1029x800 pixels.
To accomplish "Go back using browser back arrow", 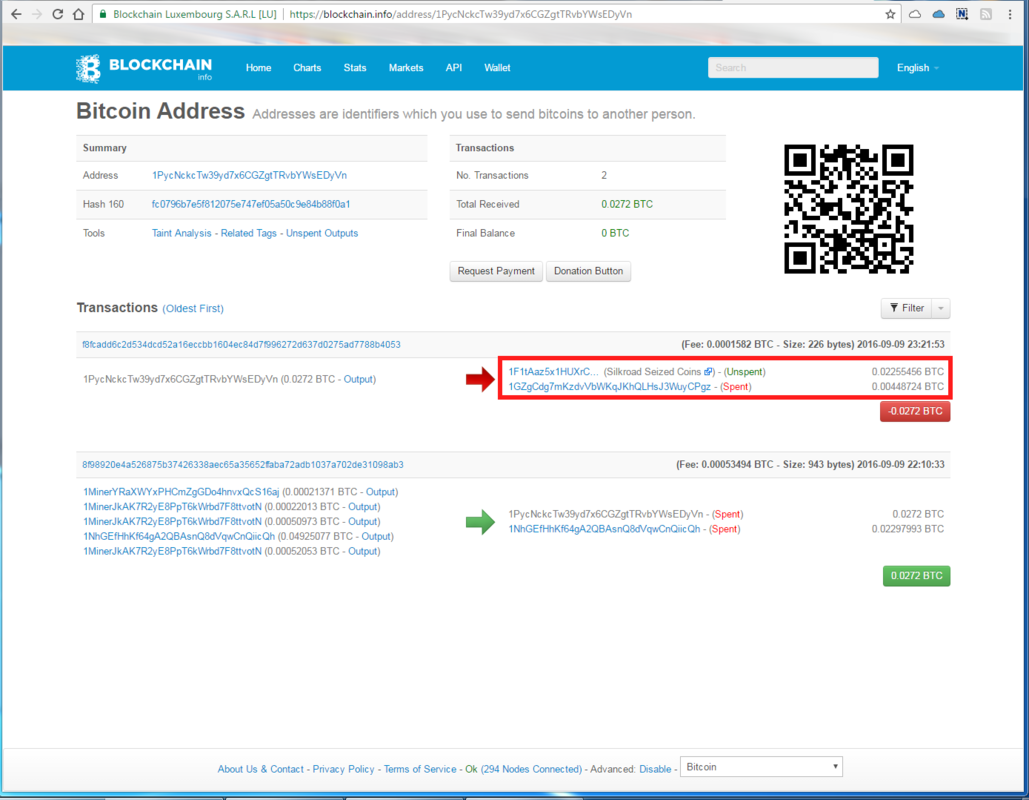I will tap(16, 14).
